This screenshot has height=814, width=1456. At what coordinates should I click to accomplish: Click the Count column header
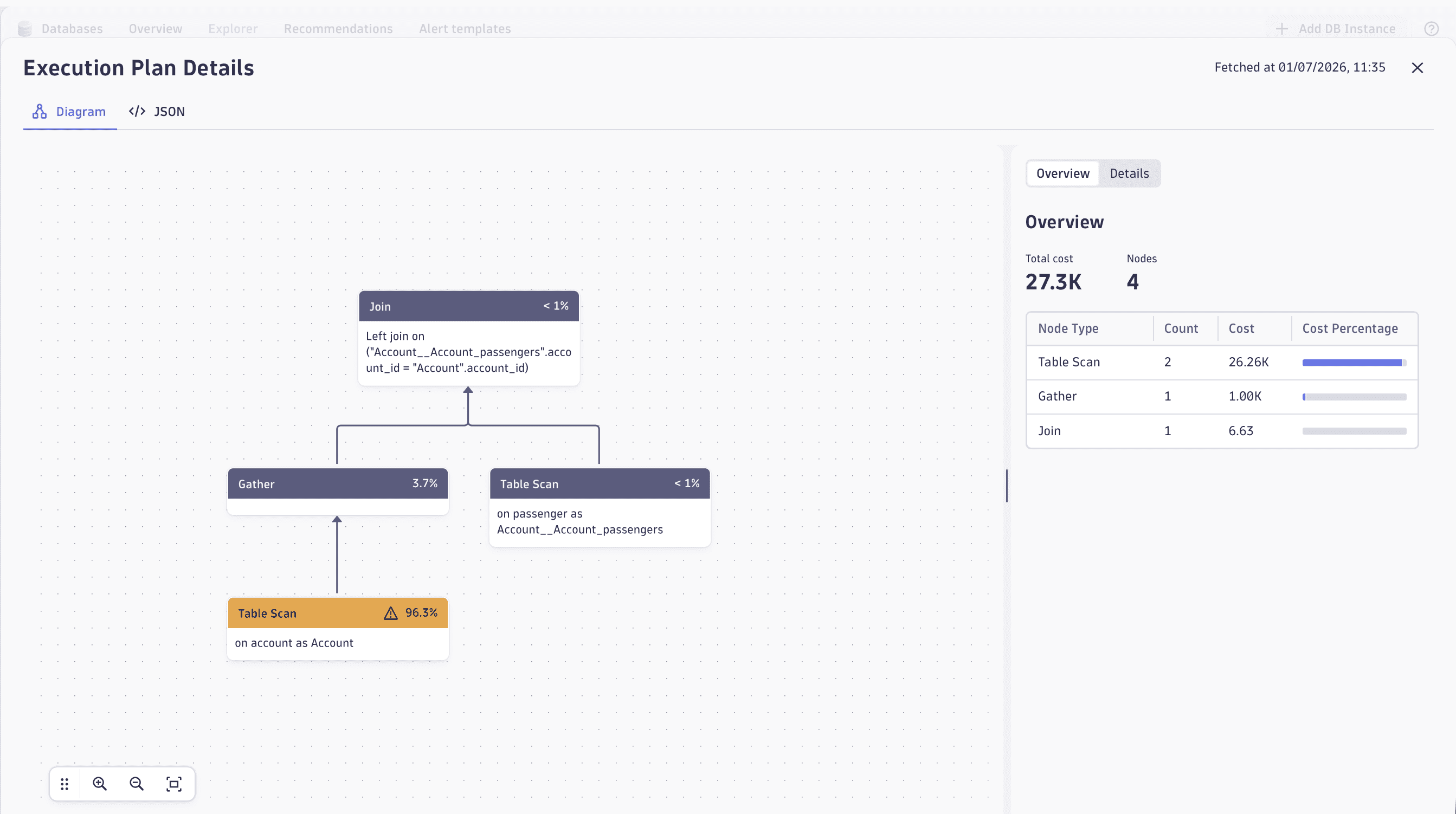point(1181,328)
